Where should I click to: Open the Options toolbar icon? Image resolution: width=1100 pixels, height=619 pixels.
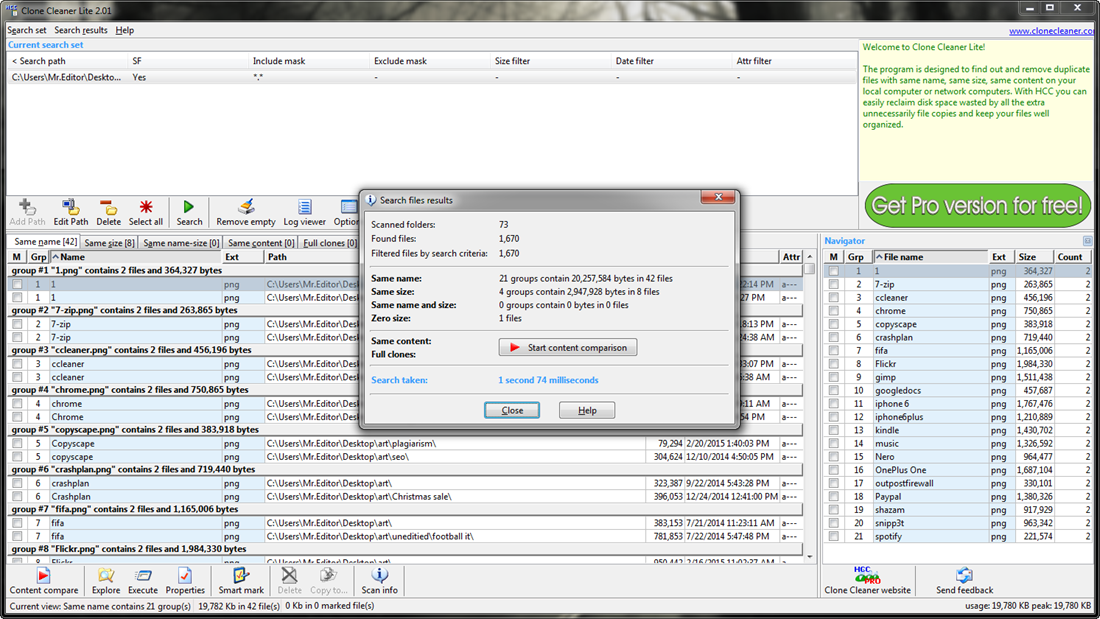tap(349, 207)
